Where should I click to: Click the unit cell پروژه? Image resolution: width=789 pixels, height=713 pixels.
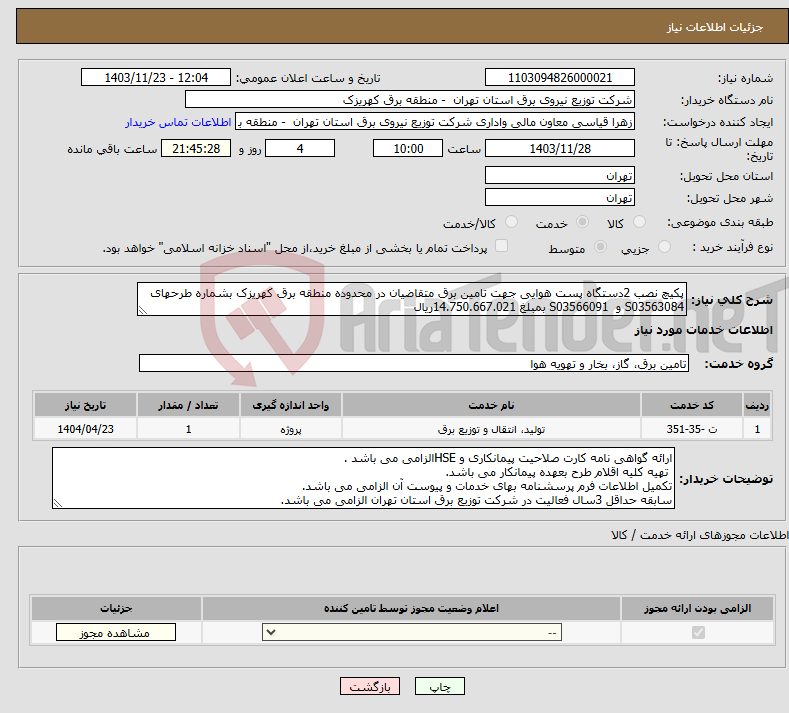click(x=291, y=429)
